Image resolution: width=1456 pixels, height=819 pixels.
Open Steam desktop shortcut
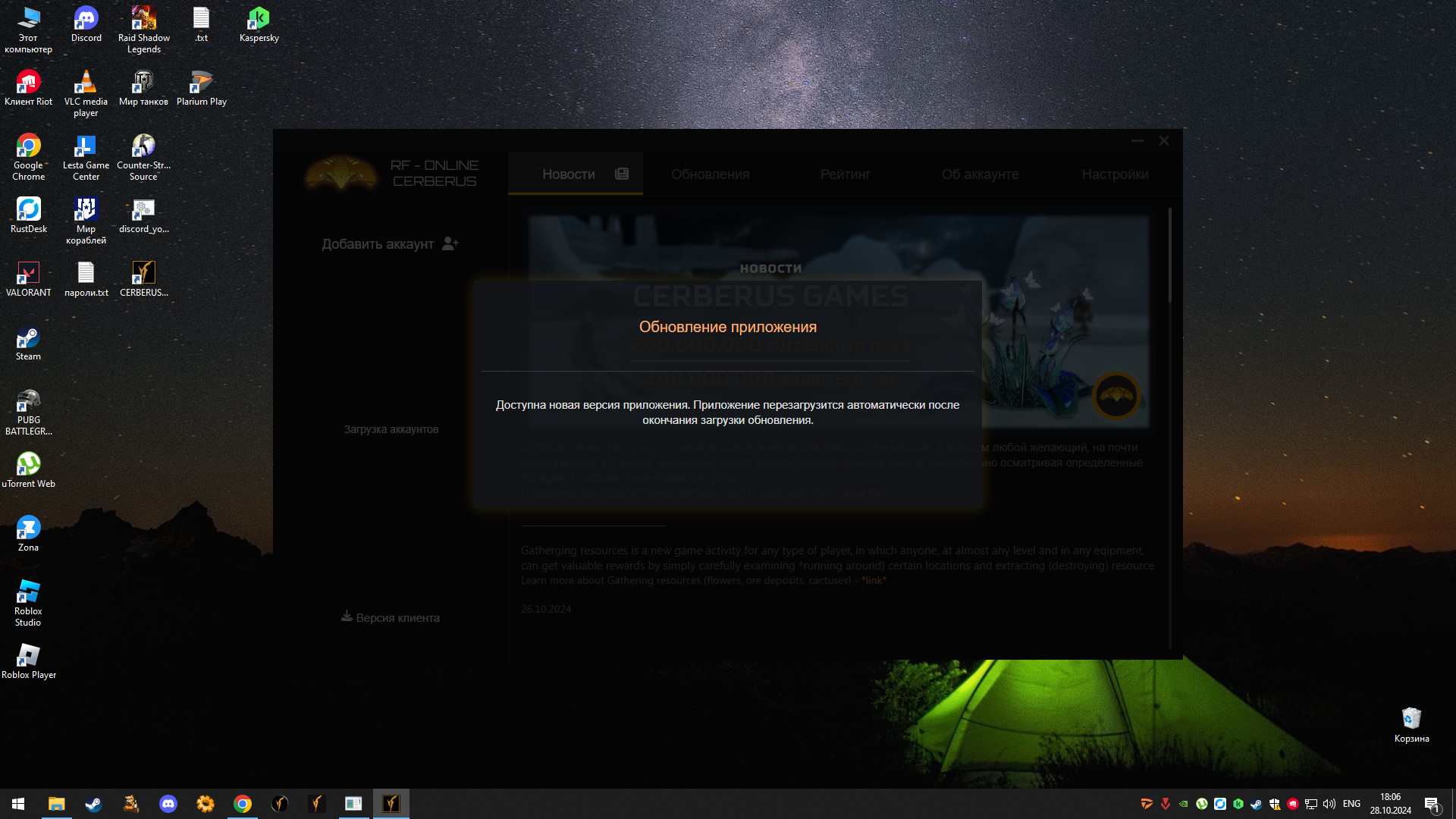pos(28,344)
